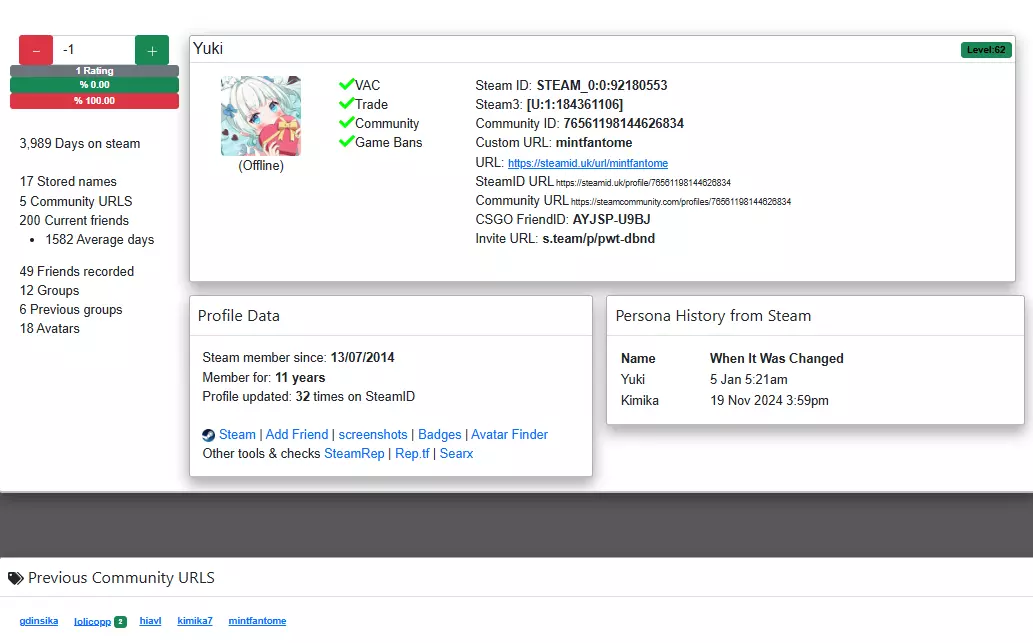
Task: Select the Community ID 76561198144626834
Action: 623,124
